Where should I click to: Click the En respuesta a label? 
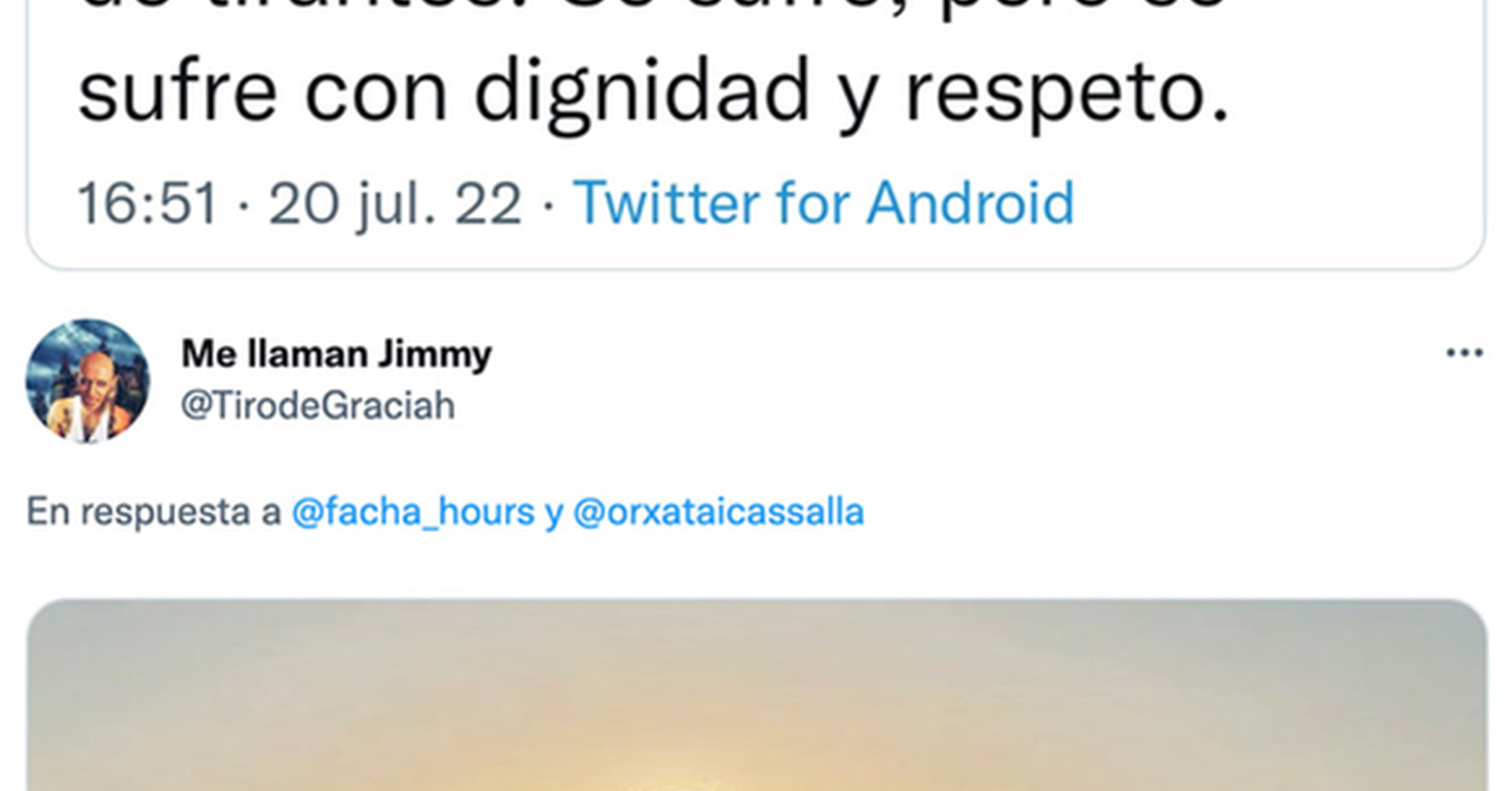(154, 512)
